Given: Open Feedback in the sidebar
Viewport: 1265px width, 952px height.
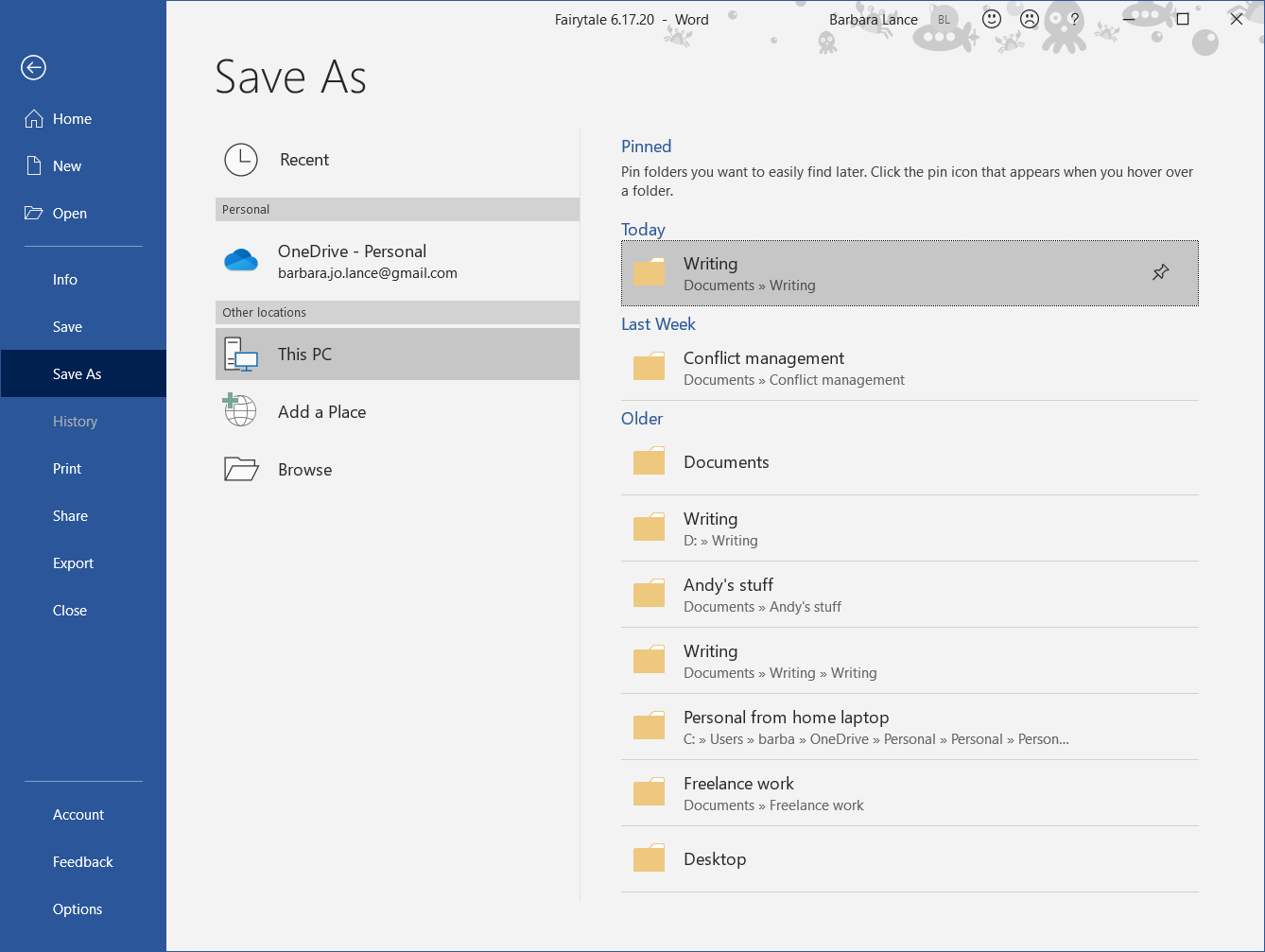Looking at the screenshot, I should pos(83,862).
